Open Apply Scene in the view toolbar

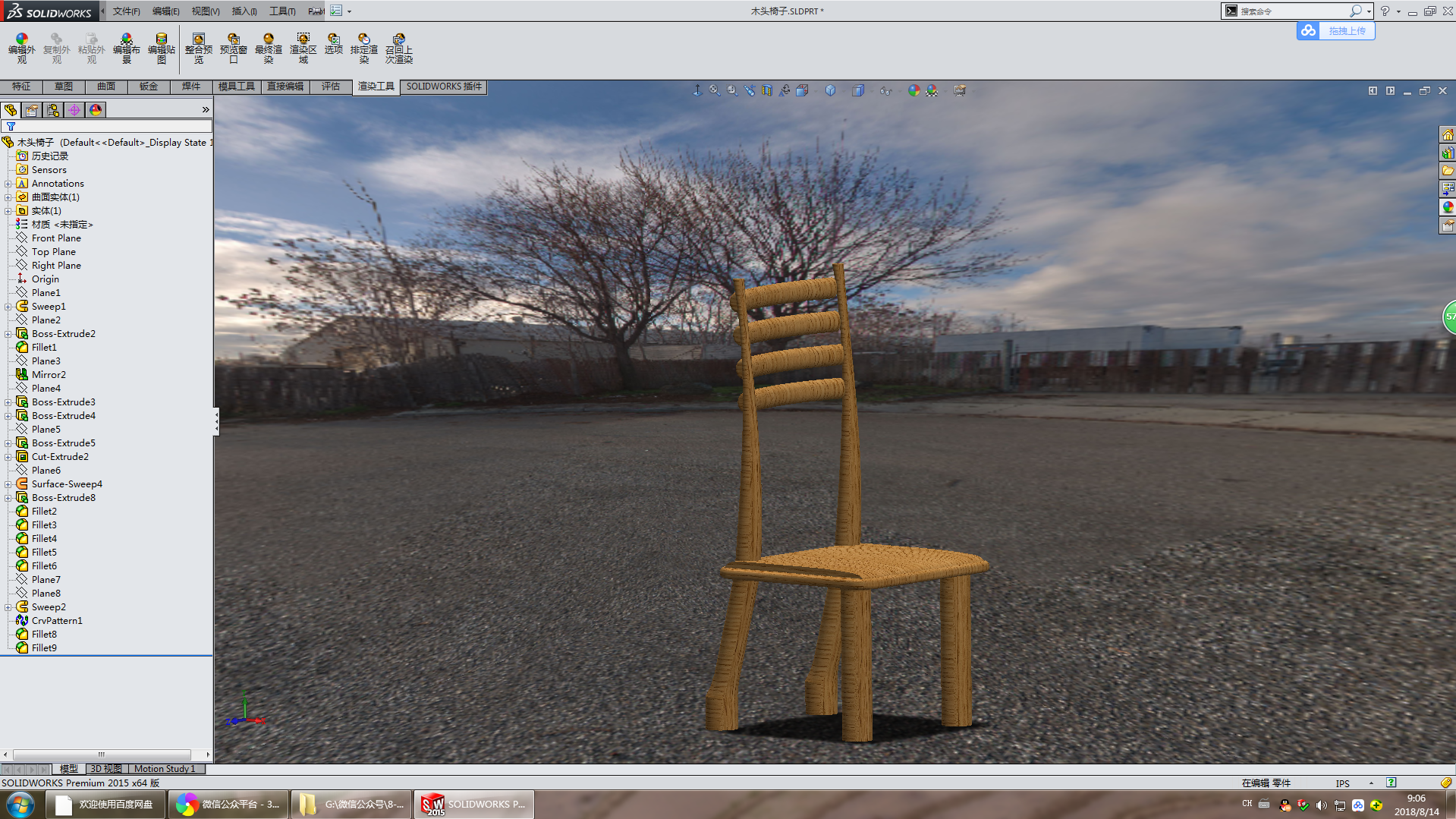tap(932, 90)
